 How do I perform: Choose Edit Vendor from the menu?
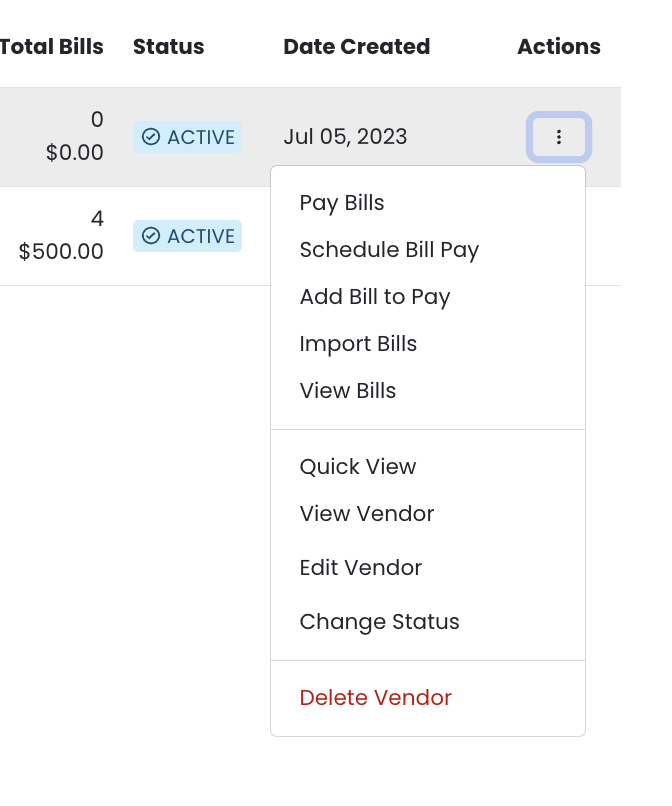pos(361,568)
